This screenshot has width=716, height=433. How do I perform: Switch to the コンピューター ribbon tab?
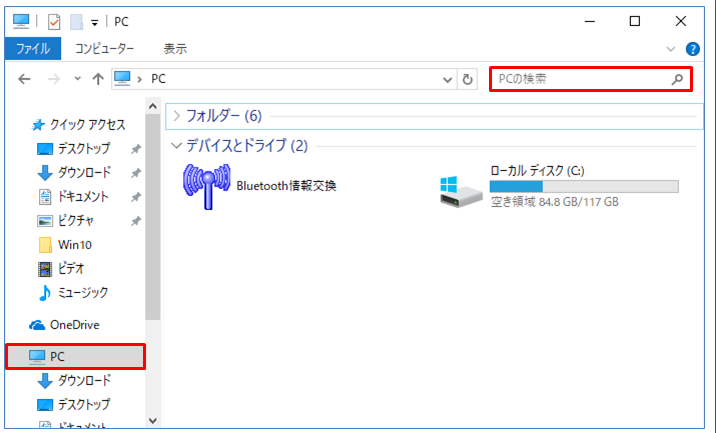point(104,48)
